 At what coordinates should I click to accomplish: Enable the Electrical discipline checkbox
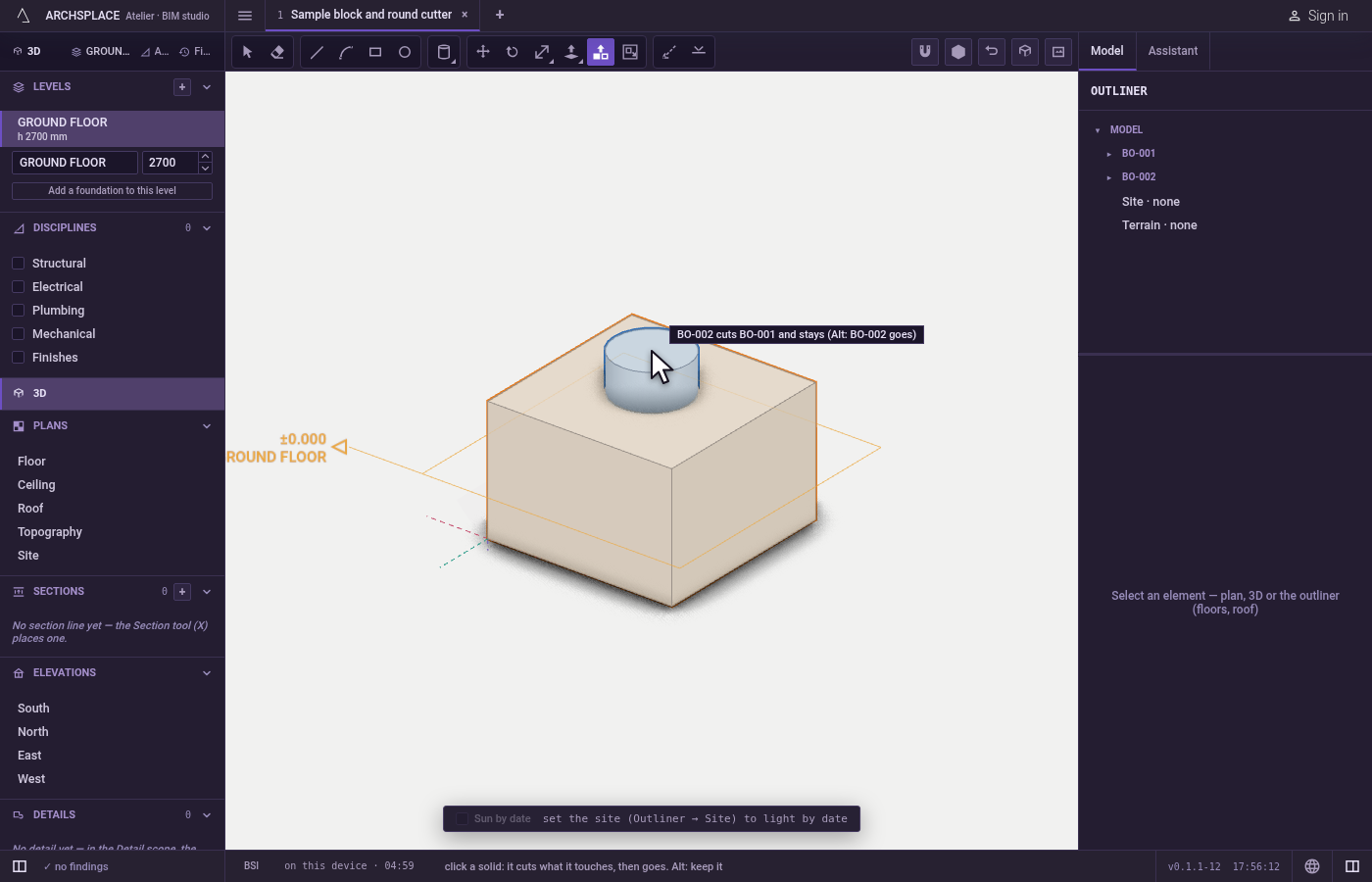point(18,286)
